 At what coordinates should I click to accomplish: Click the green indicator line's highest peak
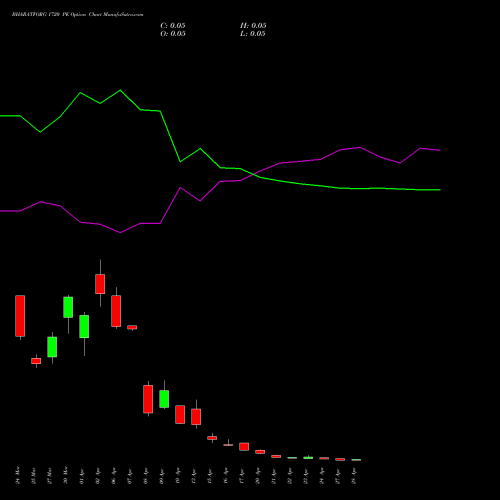click(x=120, y=90)
